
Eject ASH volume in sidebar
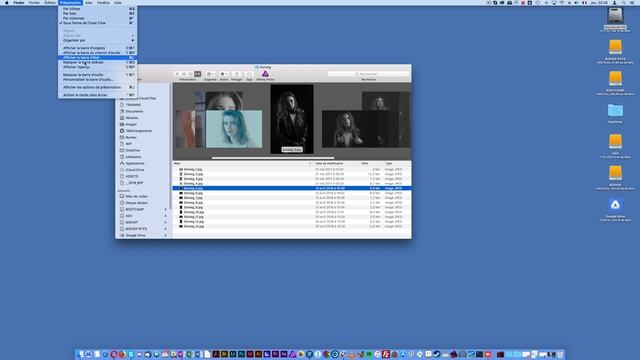point(165,216)
